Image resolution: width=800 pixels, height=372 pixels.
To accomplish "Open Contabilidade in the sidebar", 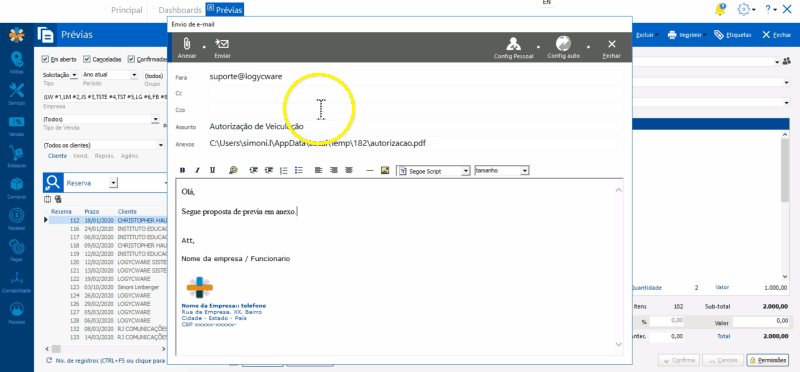I will tap(17, 283).
